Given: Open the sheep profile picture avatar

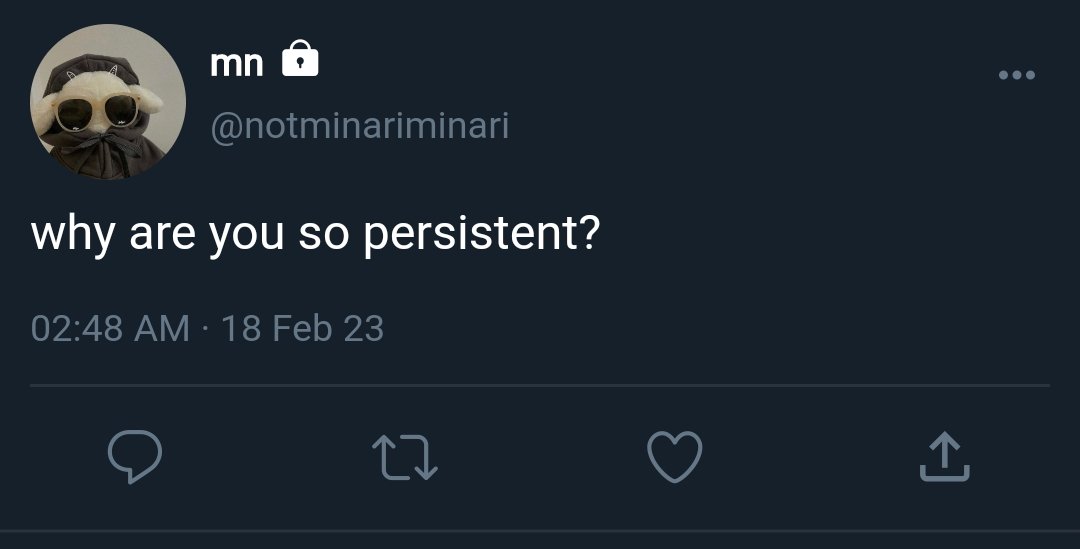Looking at the screenshot, I should point(108,102).
